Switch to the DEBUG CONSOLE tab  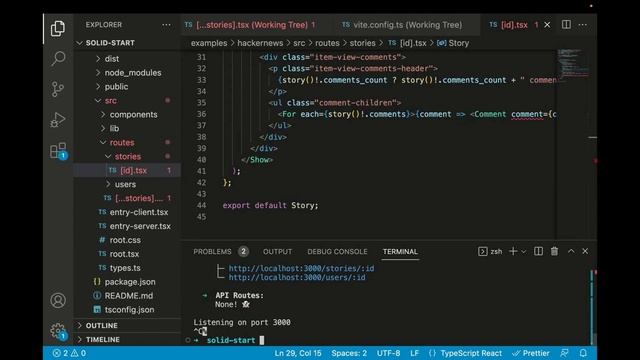(x=337, y=251)
